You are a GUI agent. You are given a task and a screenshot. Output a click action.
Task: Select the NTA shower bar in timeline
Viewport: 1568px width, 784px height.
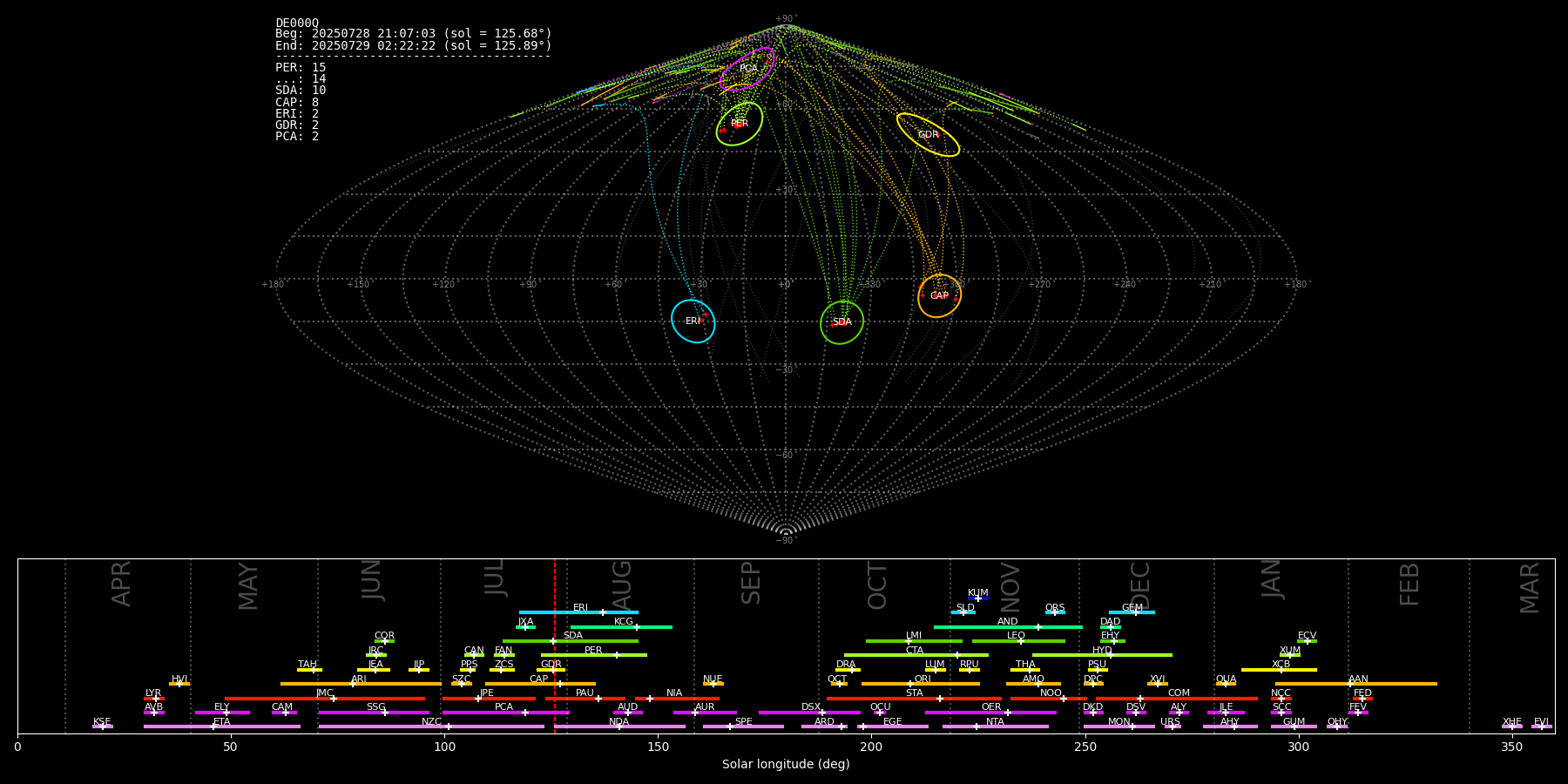(995, 727)
